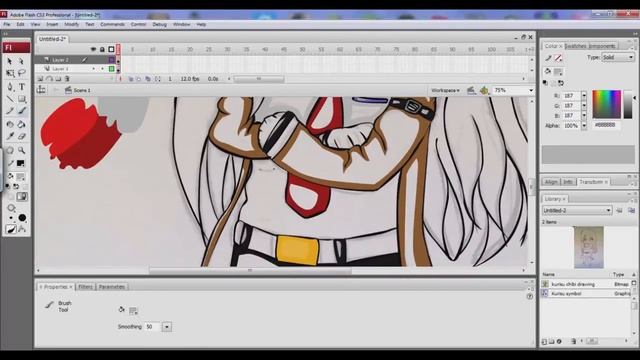Open the G value slider arrow
The image size is (640, 360).
584,105
